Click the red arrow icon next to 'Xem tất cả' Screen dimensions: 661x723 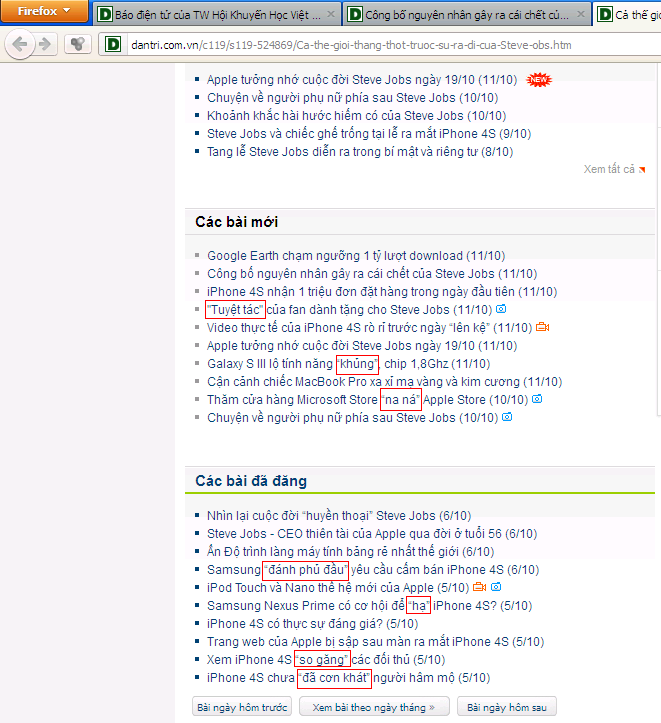click(642, 170)
